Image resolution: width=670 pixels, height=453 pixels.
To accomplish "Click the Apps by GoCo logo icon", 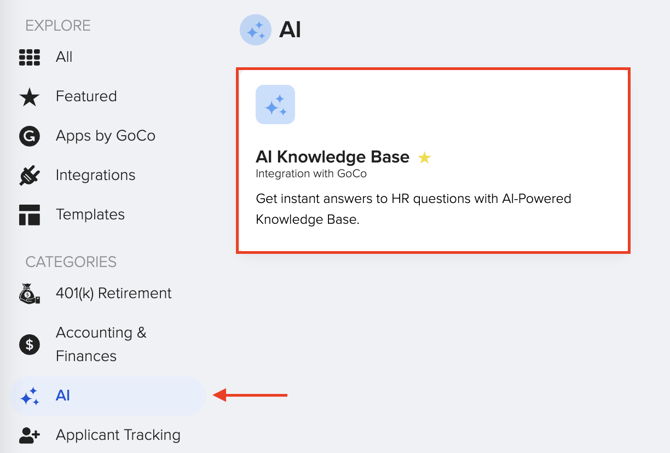I will point(30,136).
